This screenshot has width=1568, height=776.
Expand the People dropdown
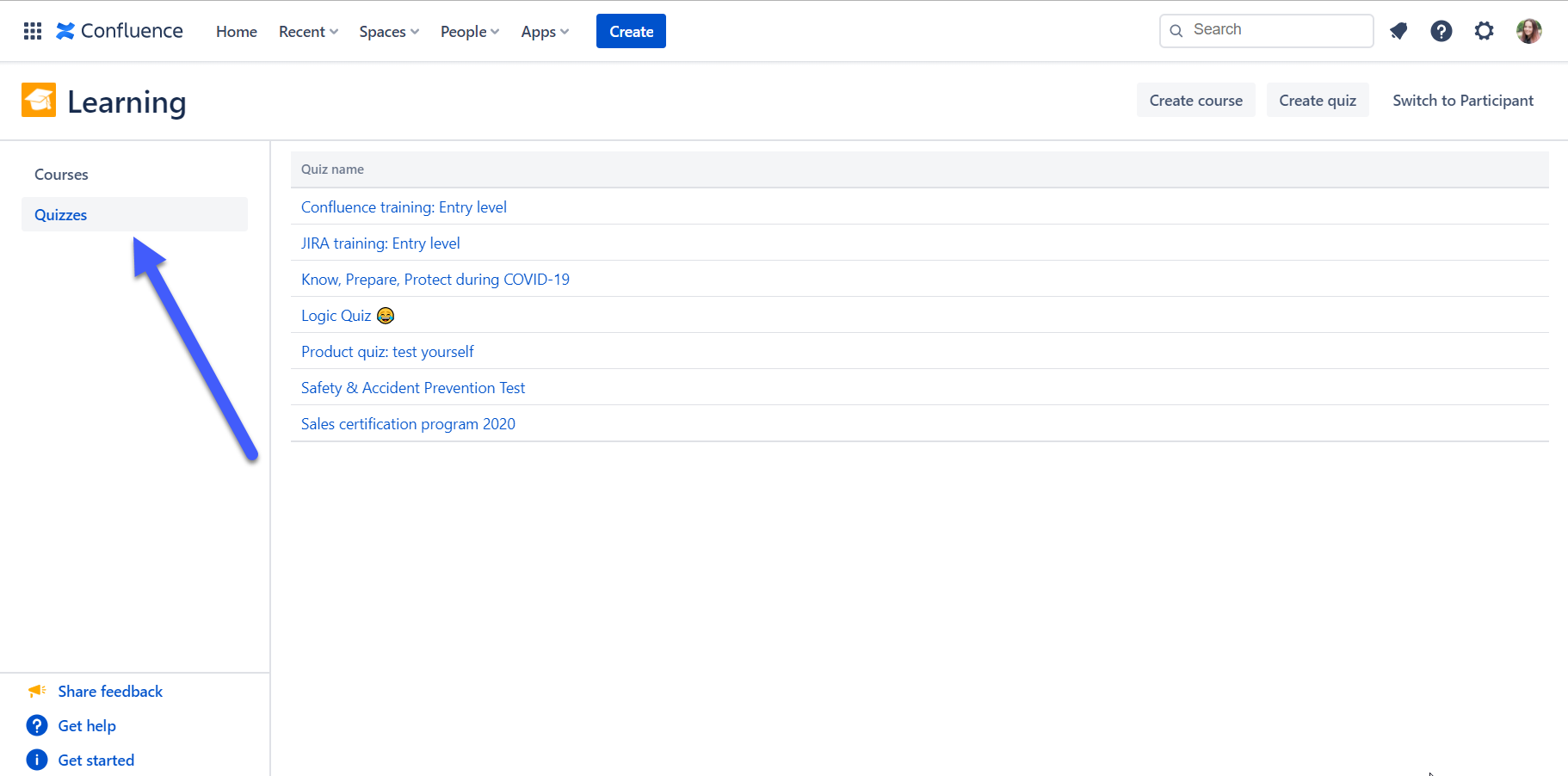(x=470, y=32)
